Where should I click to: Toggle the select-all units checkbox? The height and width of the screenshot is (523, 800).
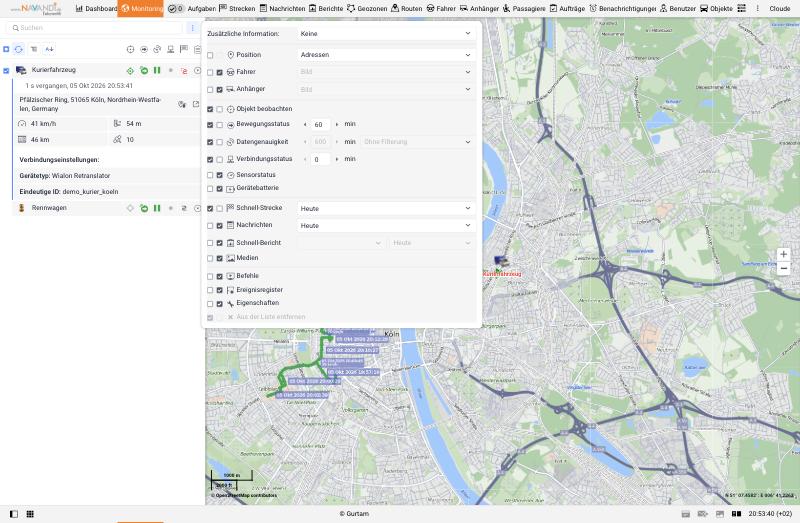coord(6,49)
